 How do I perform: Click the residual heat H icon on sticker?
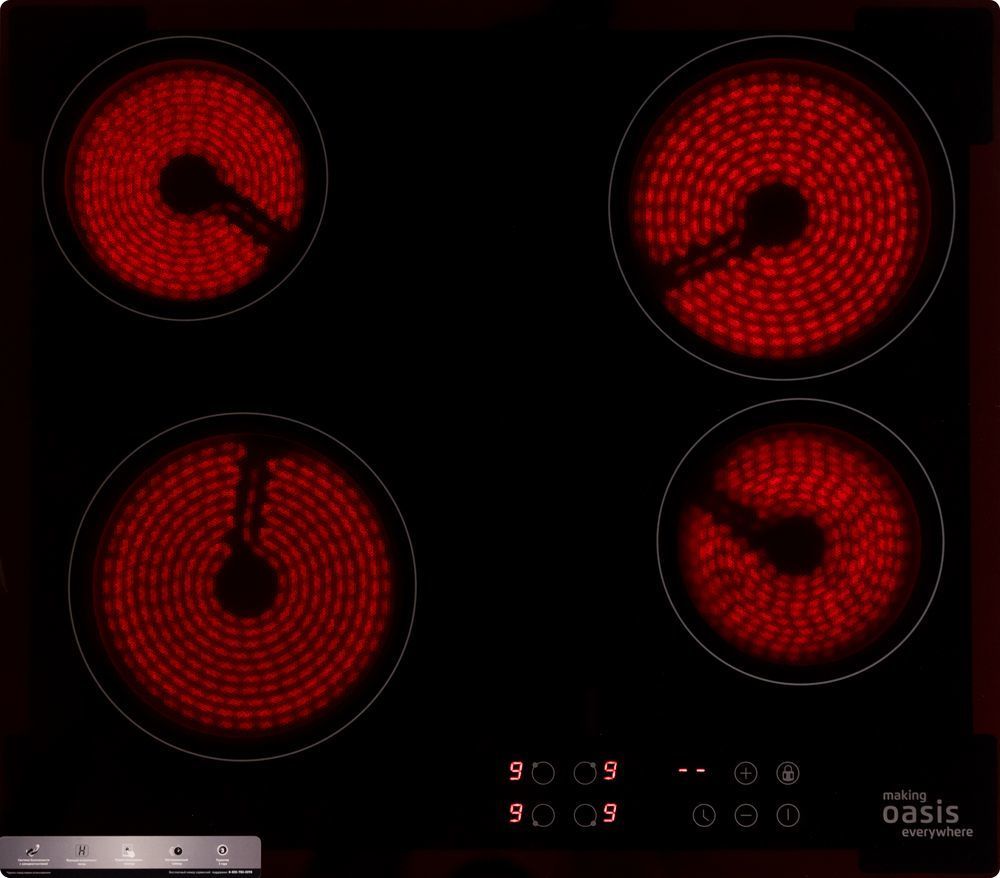click(82, 849)
